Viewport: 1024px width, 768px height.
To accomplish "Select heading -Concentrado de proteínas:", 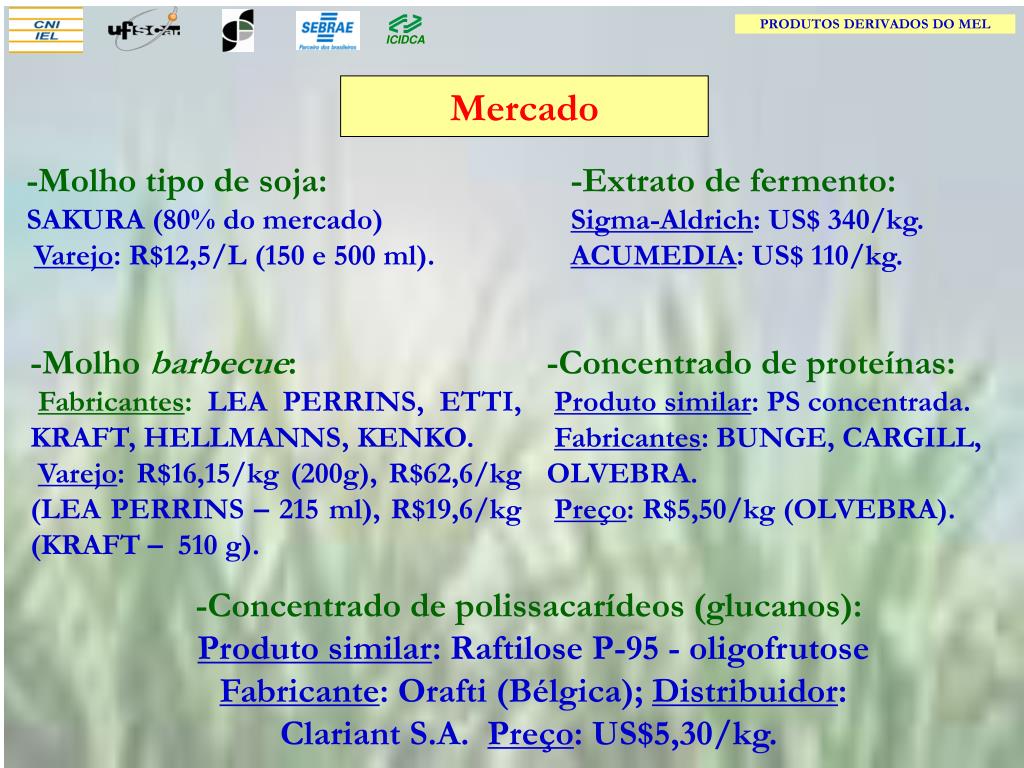I will (x=751, y=363).
